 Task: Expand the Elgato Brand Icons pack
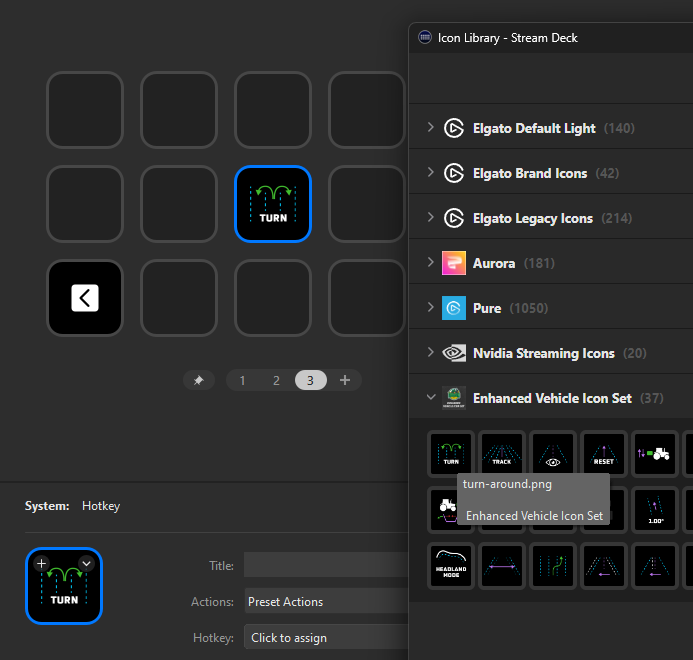(430, 172)
